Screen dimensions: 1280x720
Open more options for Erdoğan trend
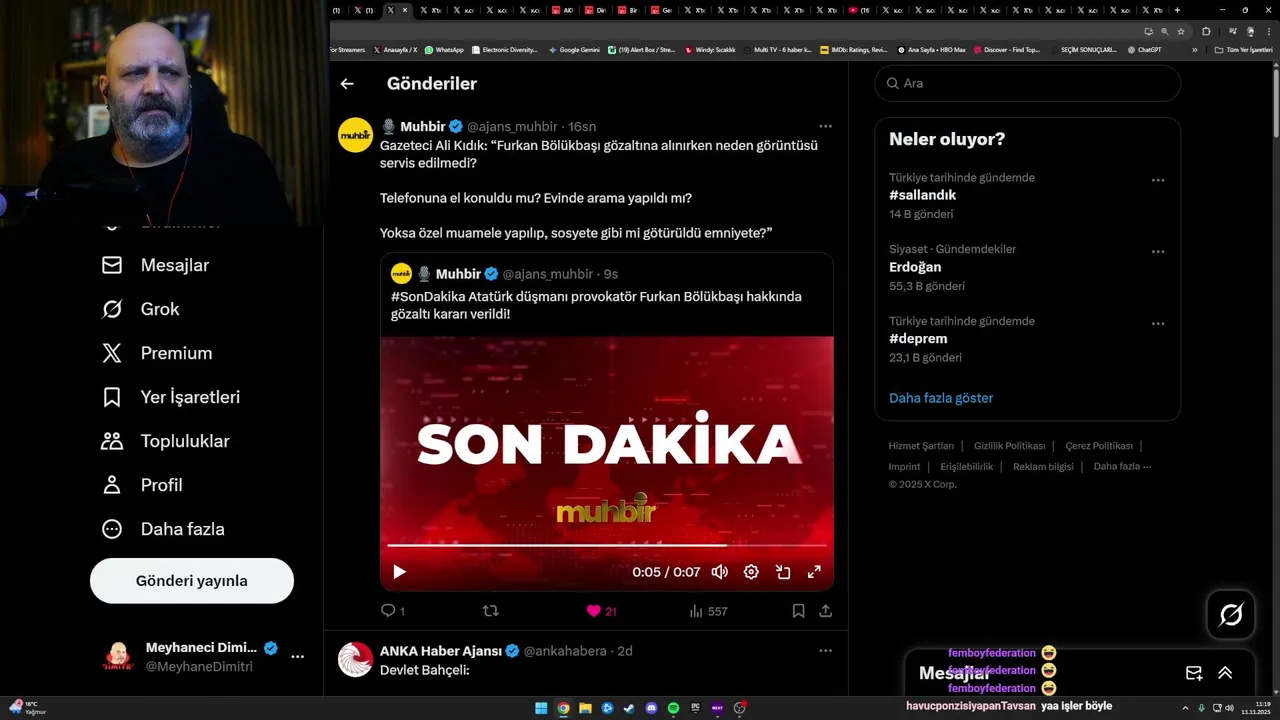pos(1158,252)
